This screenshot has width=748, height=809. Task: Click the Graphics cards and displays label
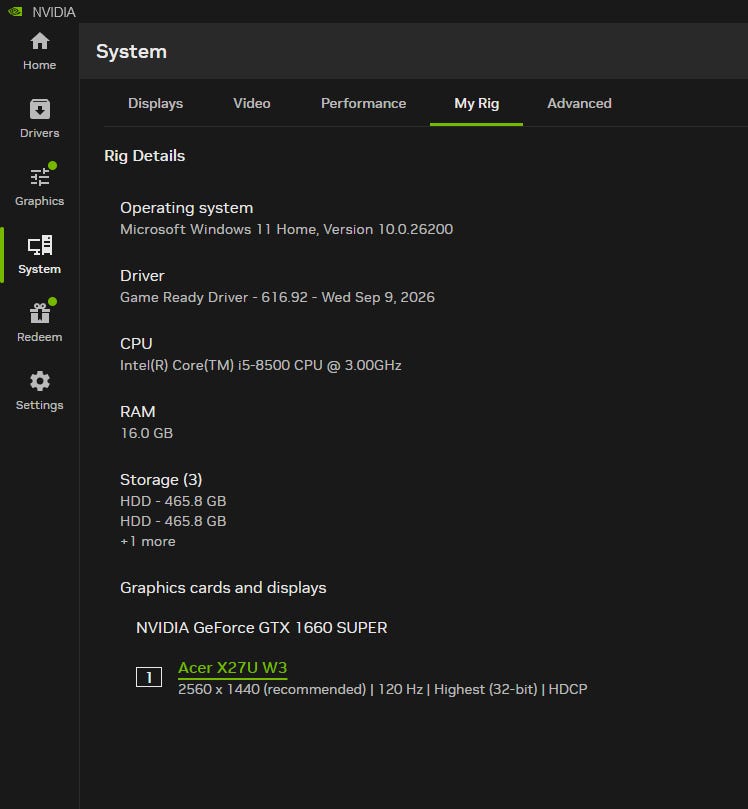point(223,588)
